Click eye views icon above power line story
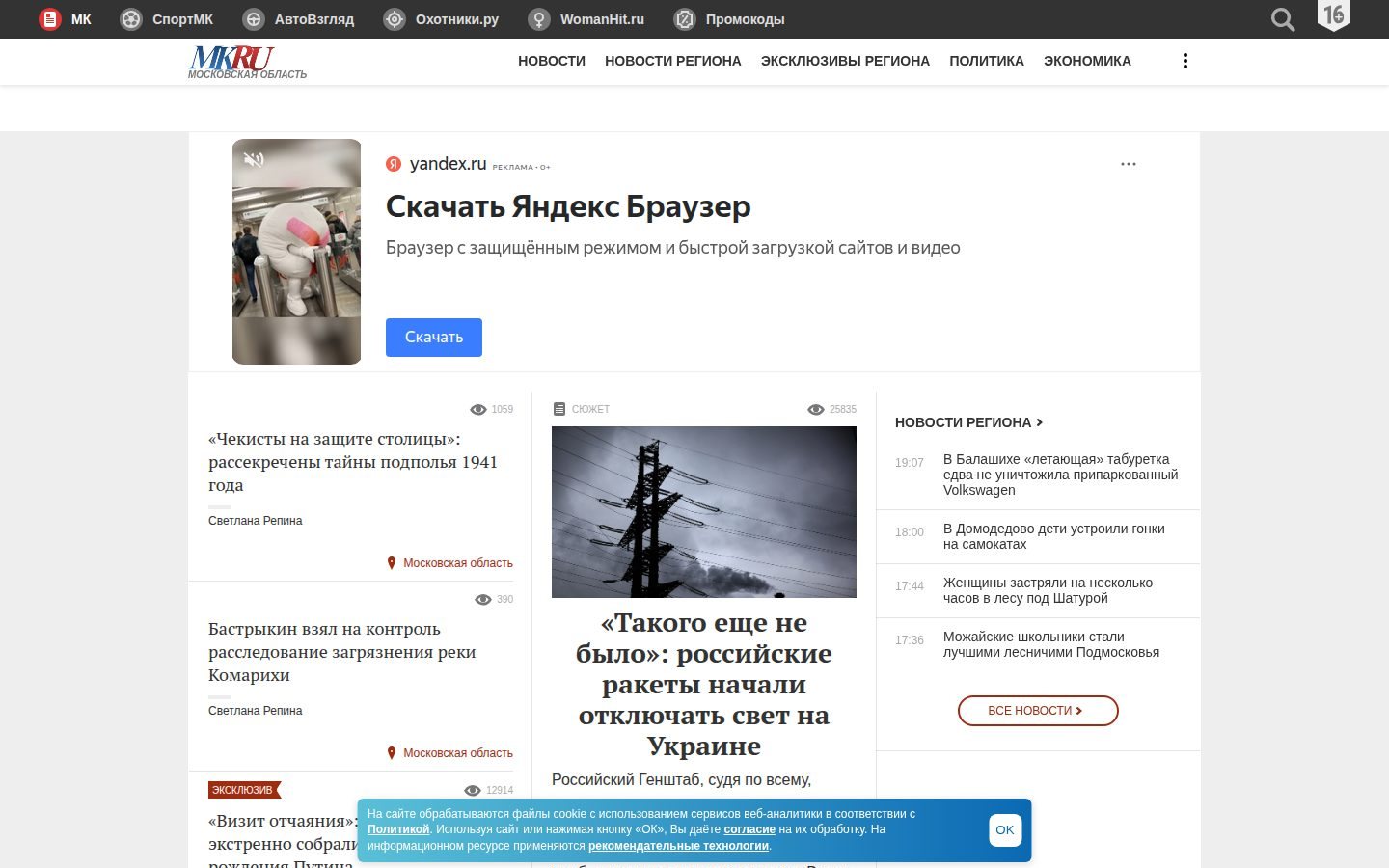The image size is (1389, 868). point(816,410)
